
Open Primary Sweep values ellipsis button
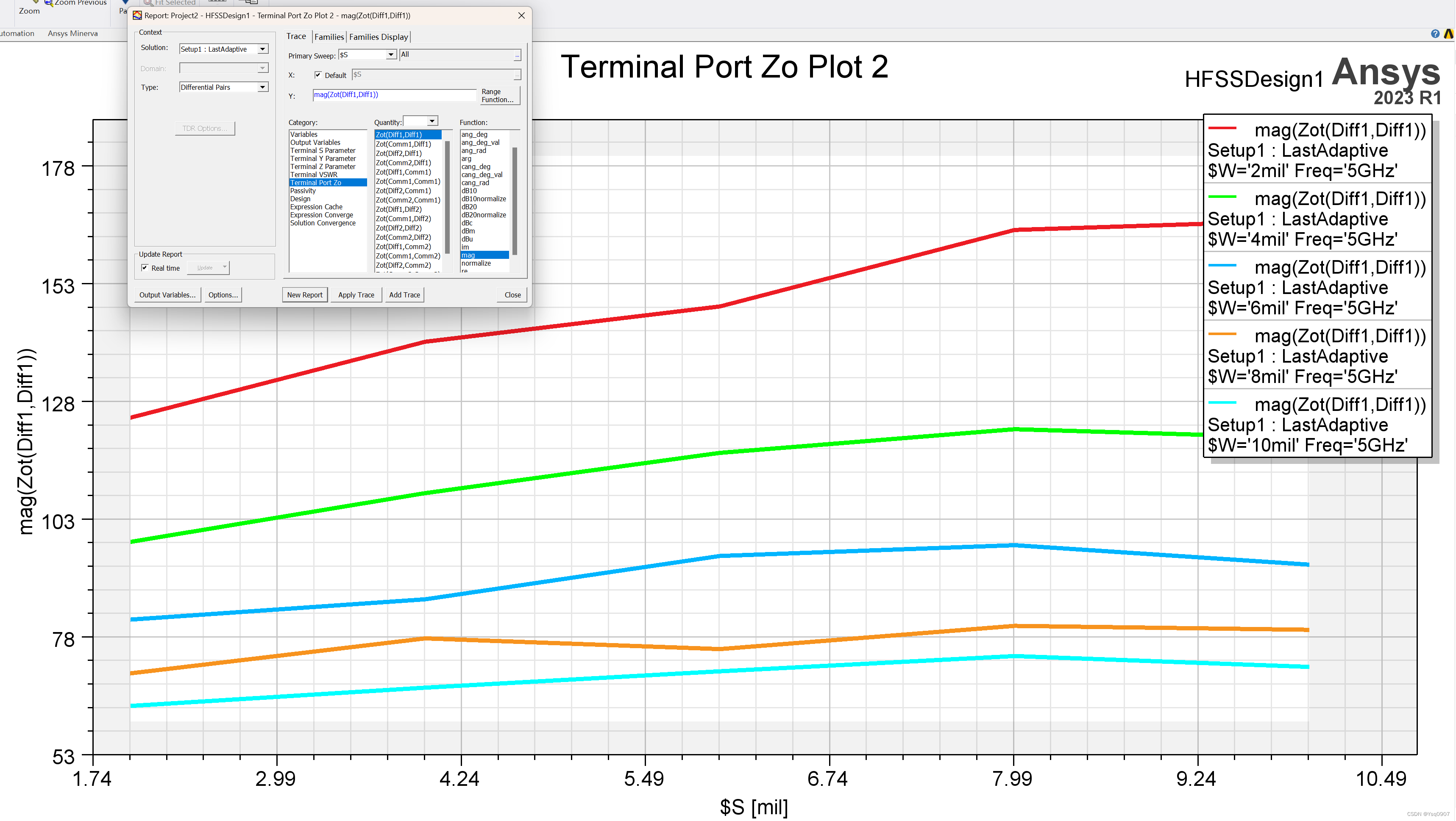point(517,55)
